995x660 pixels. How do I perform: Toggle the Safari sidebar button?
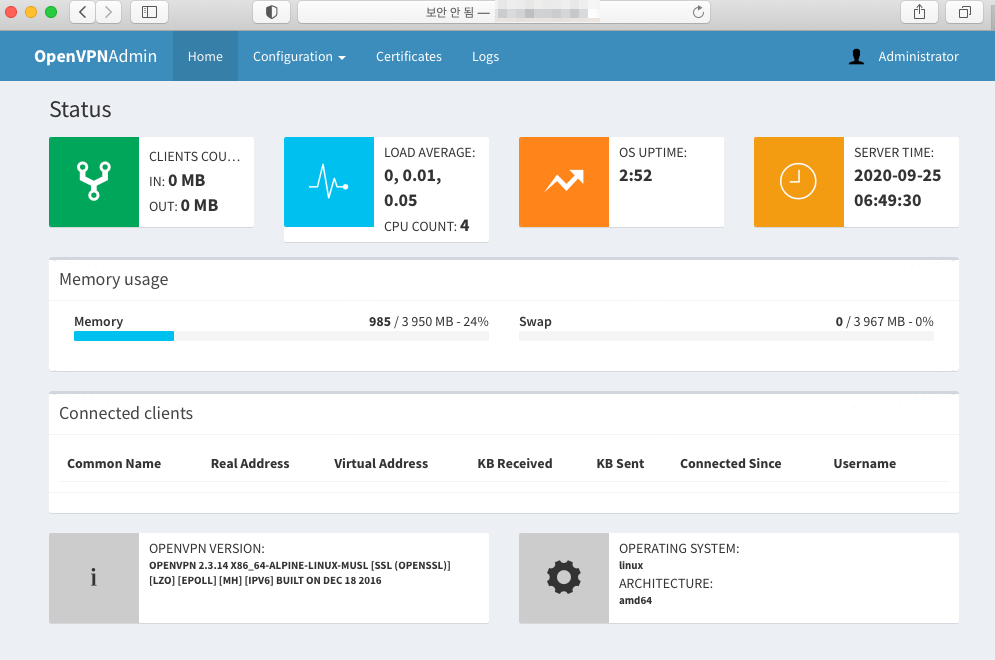[x=149, y=12]
